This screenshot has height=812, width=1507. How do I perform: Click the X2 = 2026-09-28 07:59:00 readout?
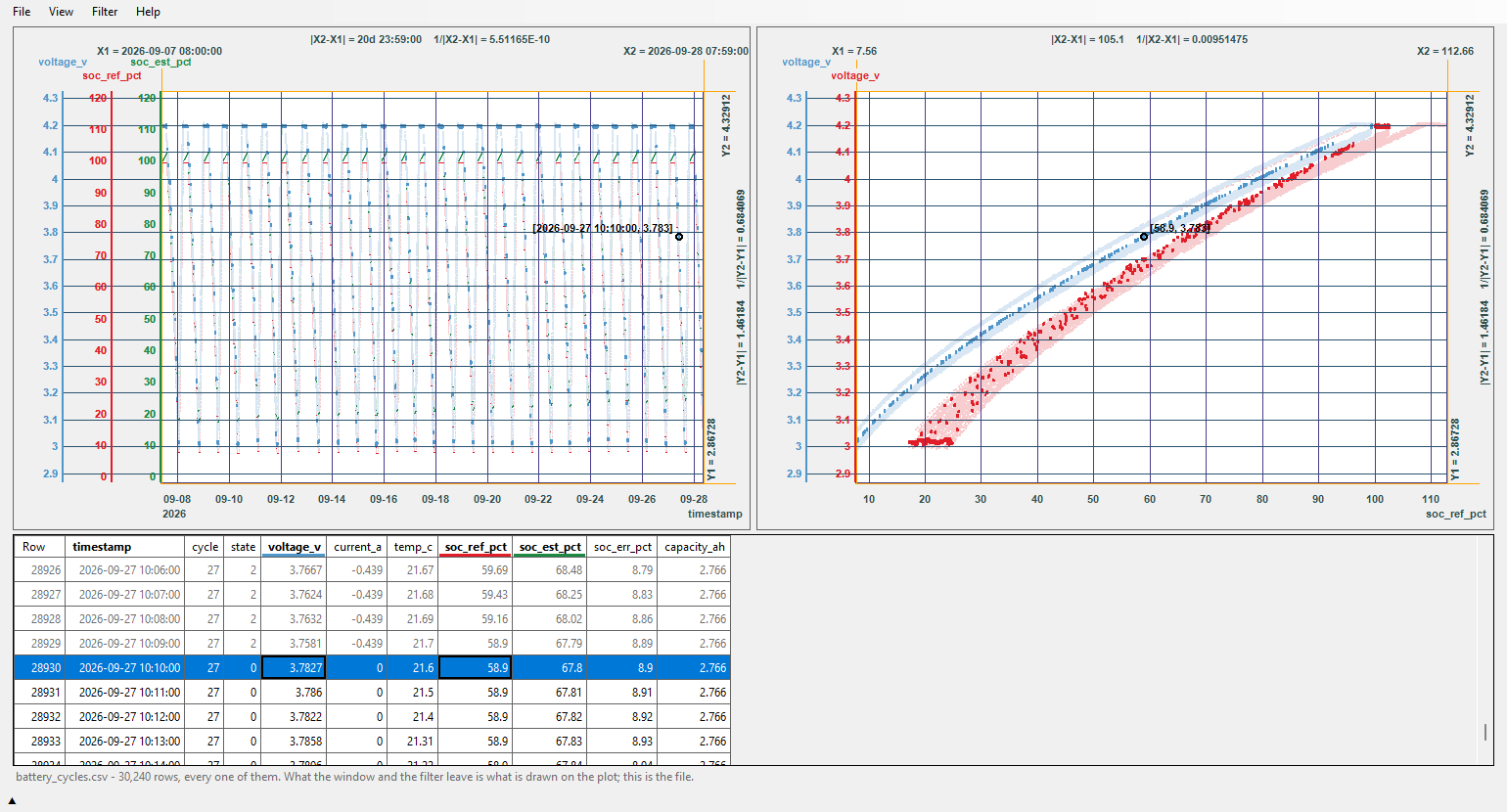tap(686, 51)
